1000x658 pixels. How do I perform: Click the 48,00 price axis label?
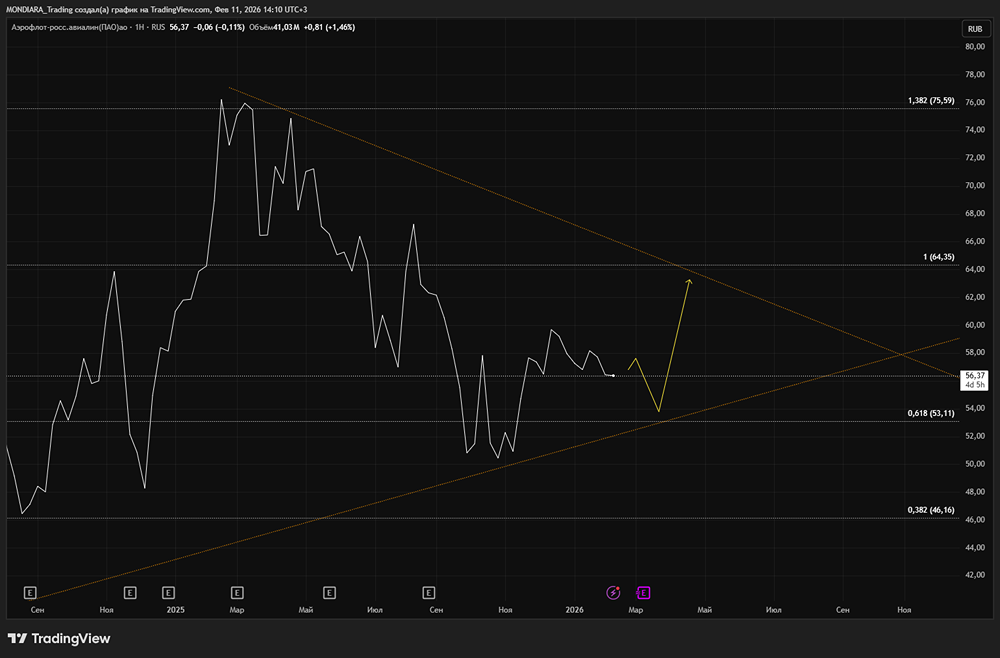974,492
